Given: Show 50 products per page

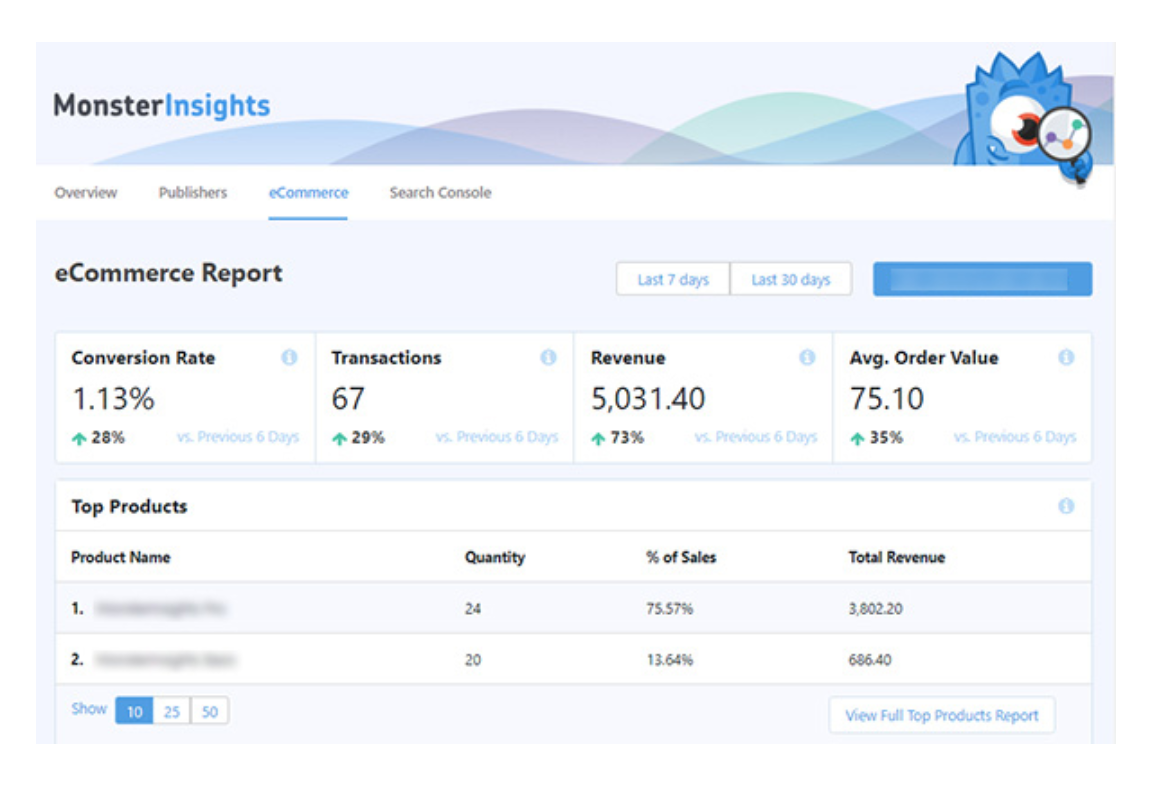Looking at the screenshot, I should click(209, 712).
